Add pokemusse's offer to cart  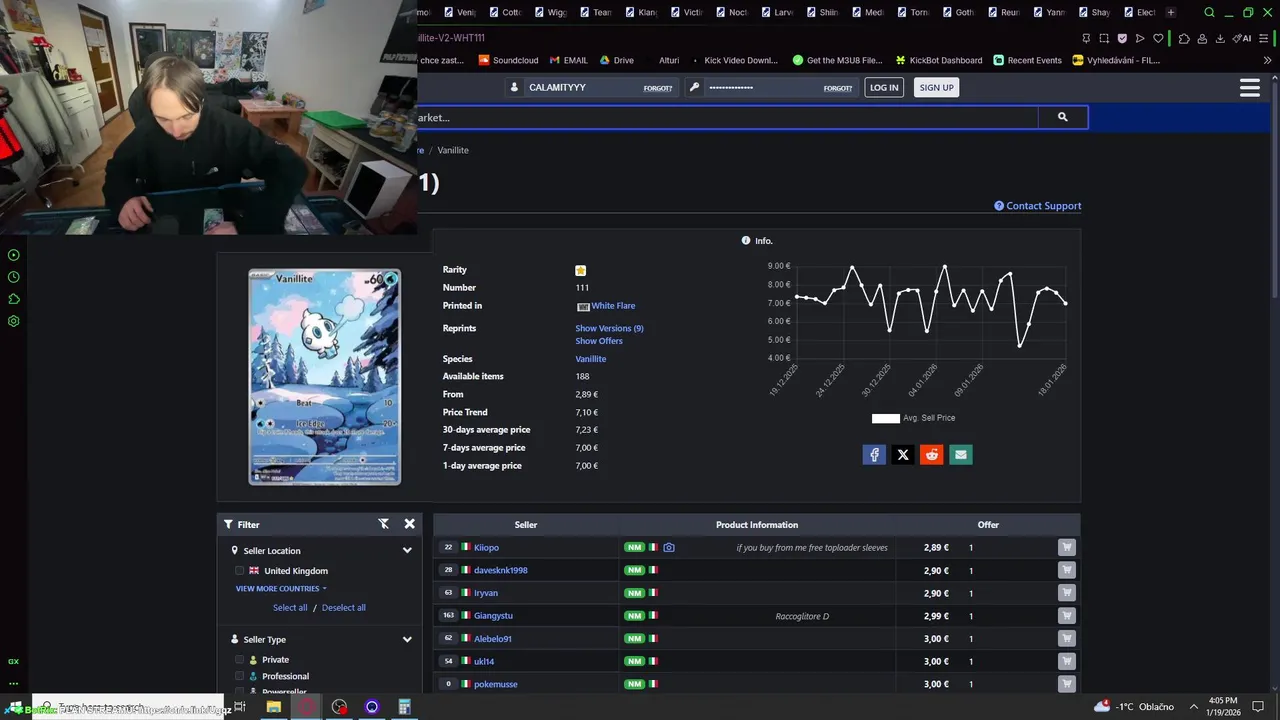[1067, 684]
